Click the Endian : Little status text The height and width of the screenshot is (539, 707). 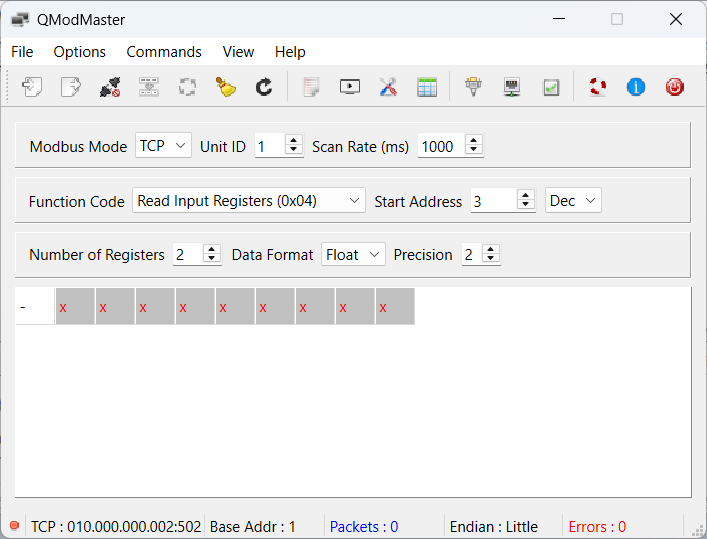click(x=494, y=526)
